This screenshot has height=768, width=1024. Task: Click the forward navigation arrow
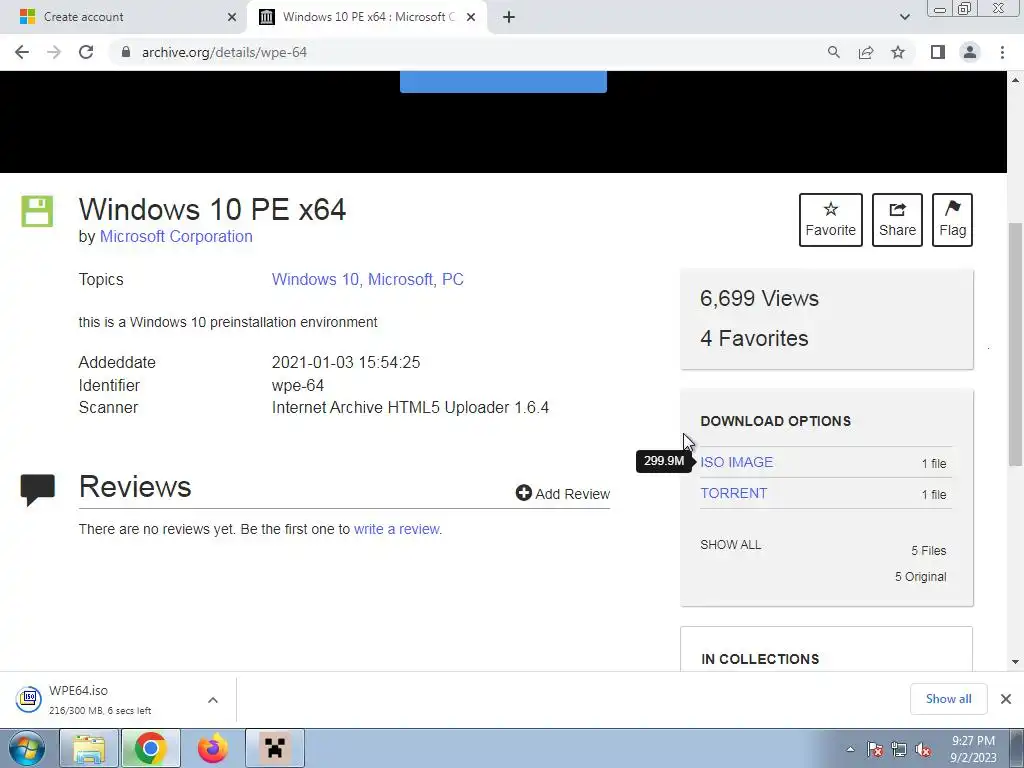pos(54,52)
